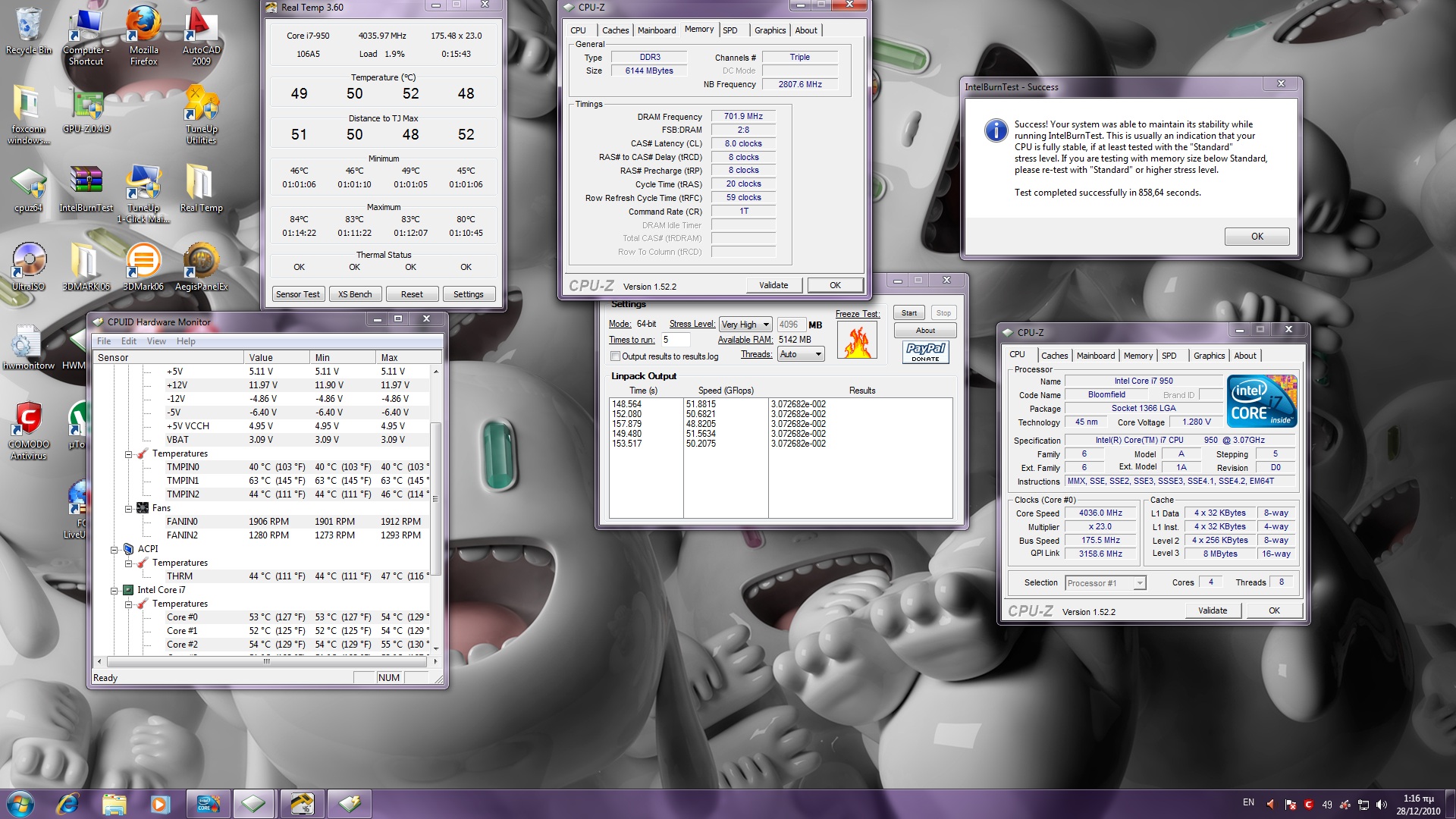Select the TMPIN1 row in HWMonitor
The height and width of the screenshot is (819, 1456).
262,481
